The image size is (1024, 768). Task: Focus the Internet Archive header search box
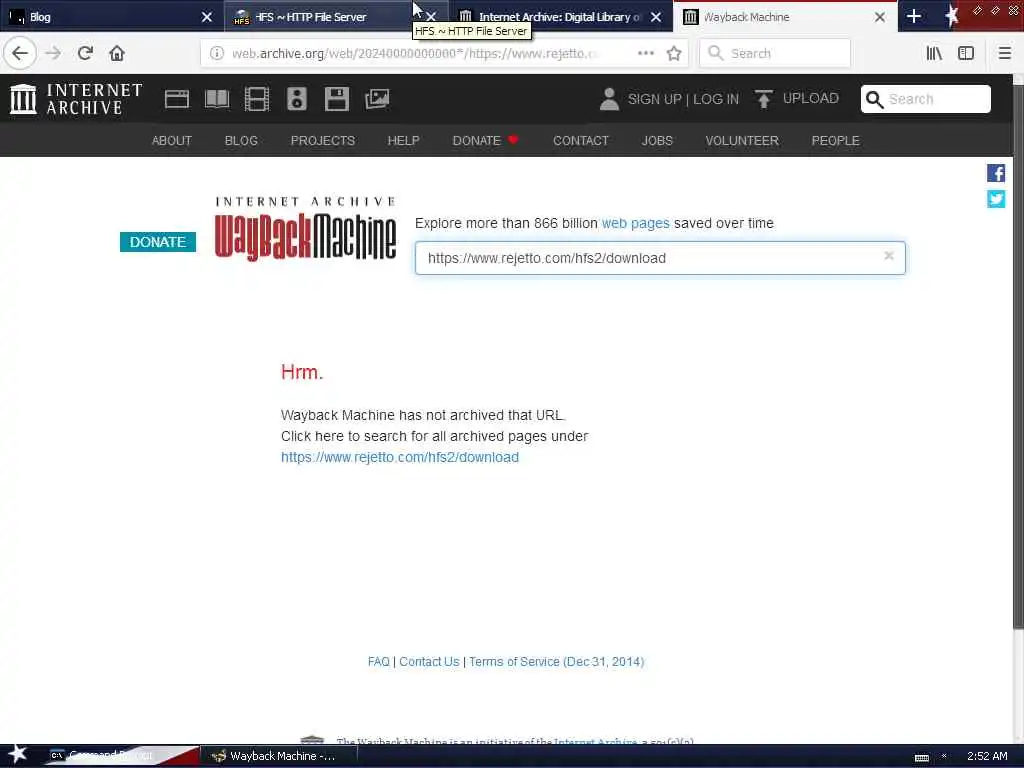pos(925,99)
